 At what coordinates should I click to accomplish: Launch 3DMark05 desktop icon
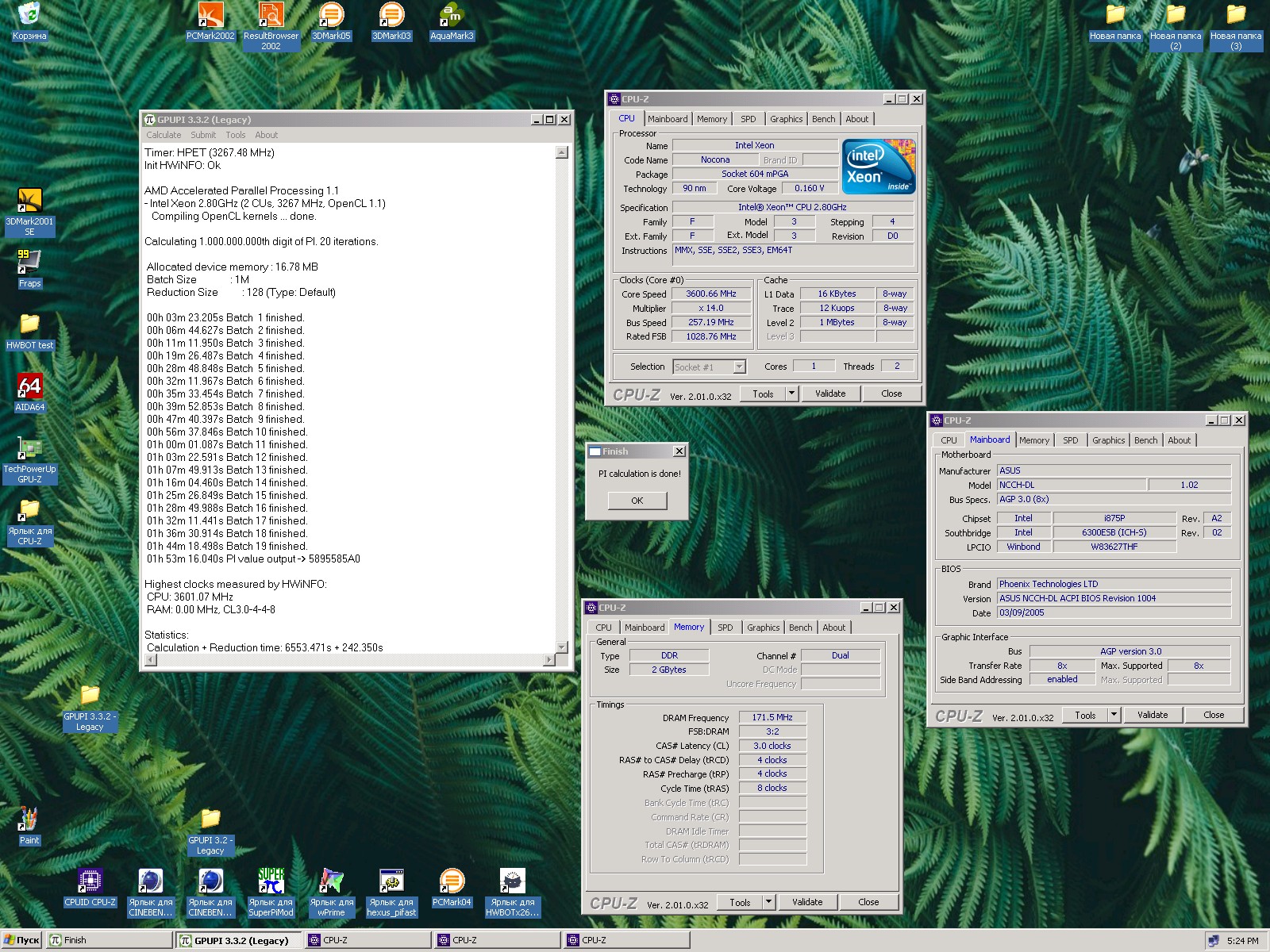[x=331, y=21]
